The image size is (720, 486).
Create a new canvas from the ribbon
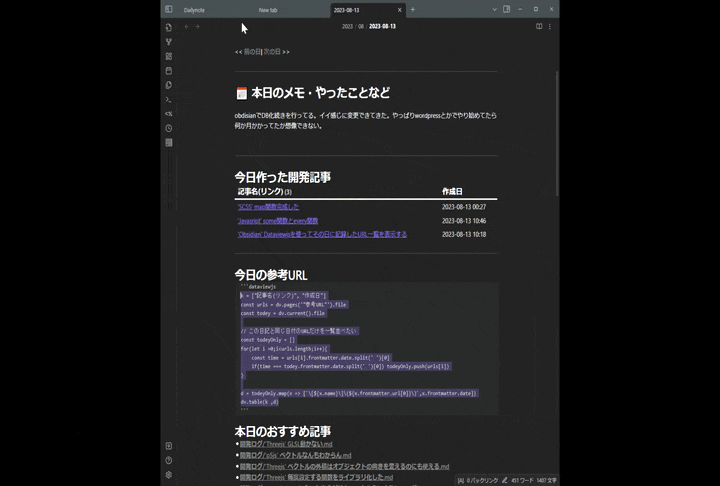pos(169,56)
